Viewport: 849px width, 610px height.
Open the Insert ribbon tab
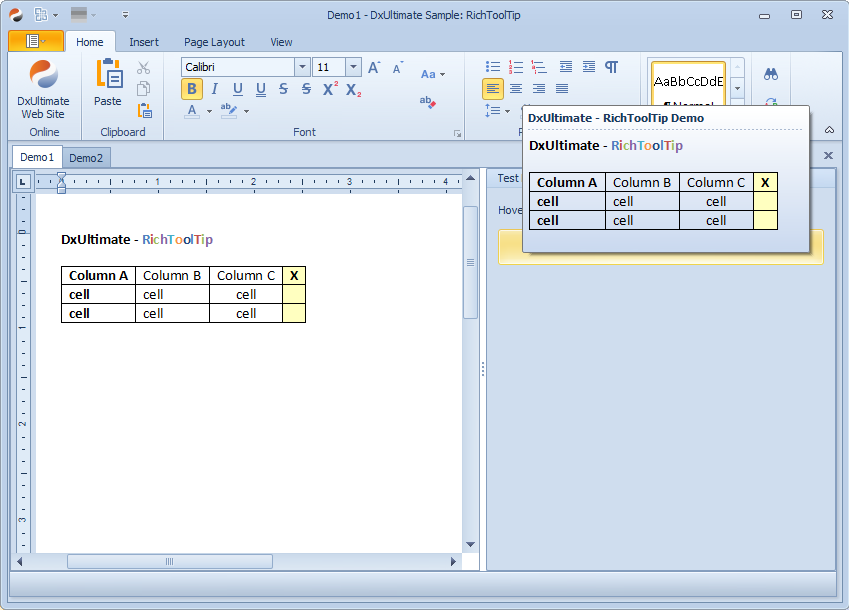[x=144, y=42]
